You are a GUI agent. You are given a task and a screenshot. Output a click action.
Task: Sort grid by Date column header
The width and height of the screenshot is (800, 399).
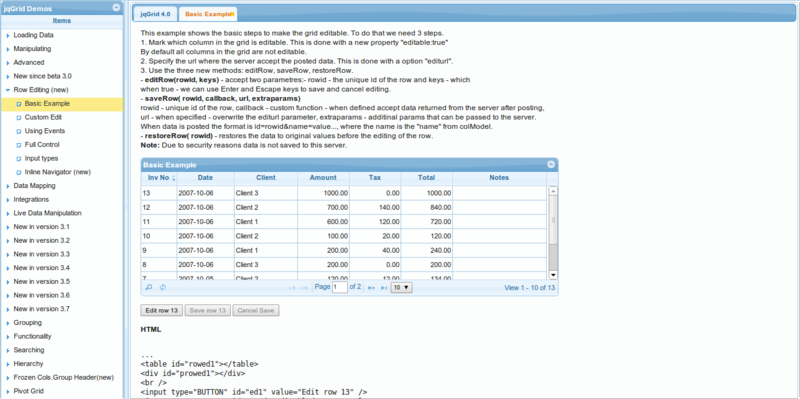pyautogui.click(x=205, y=178)
